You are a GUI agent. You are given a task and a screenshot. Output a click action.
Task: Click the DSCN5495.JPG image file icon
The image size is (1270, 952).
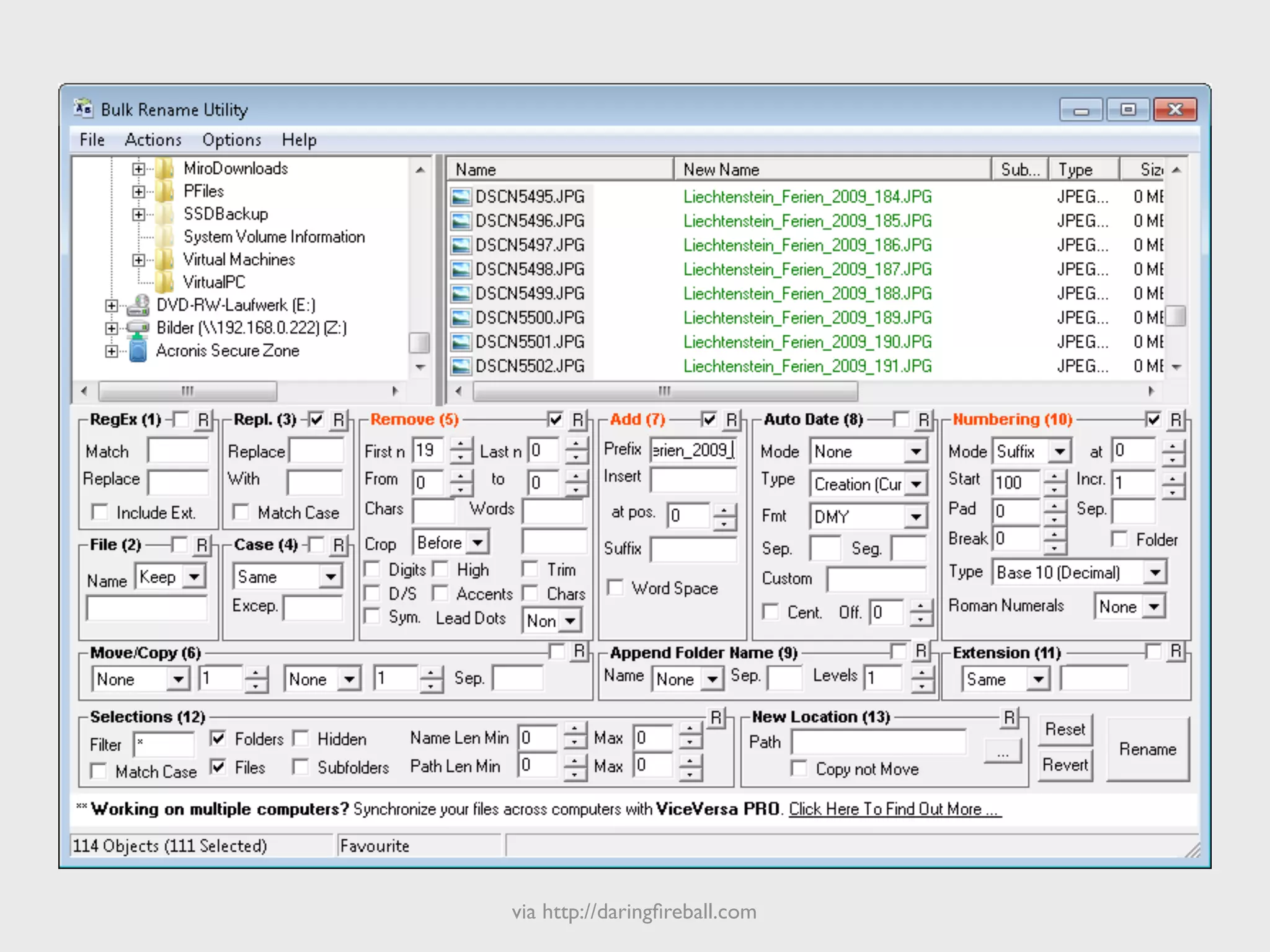coord(460,197)
